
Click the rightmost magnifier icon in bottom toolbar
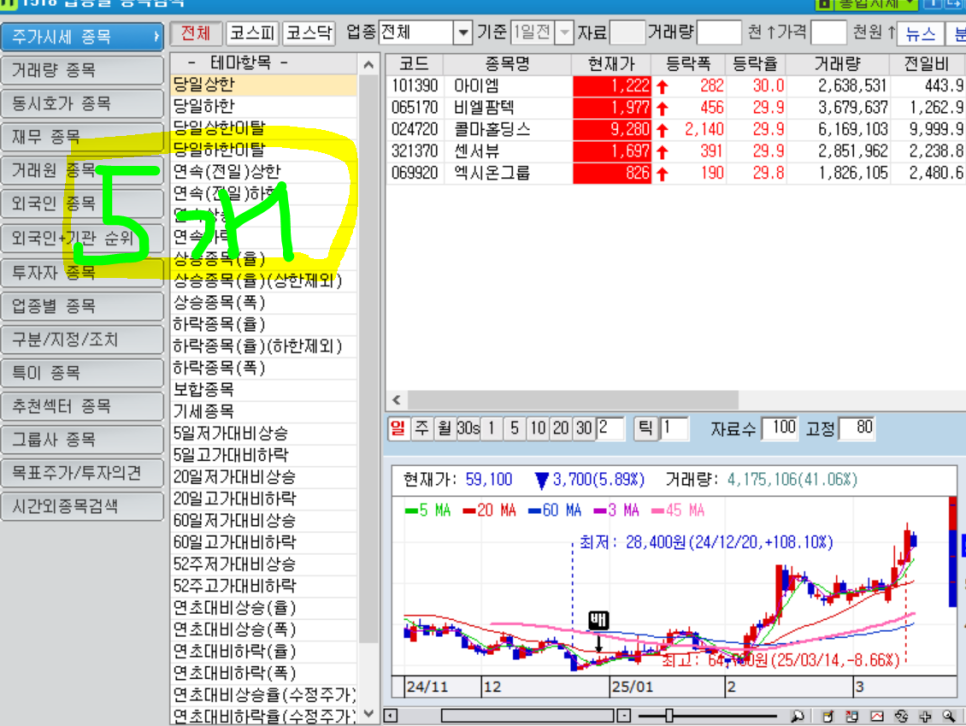point(947,716)
